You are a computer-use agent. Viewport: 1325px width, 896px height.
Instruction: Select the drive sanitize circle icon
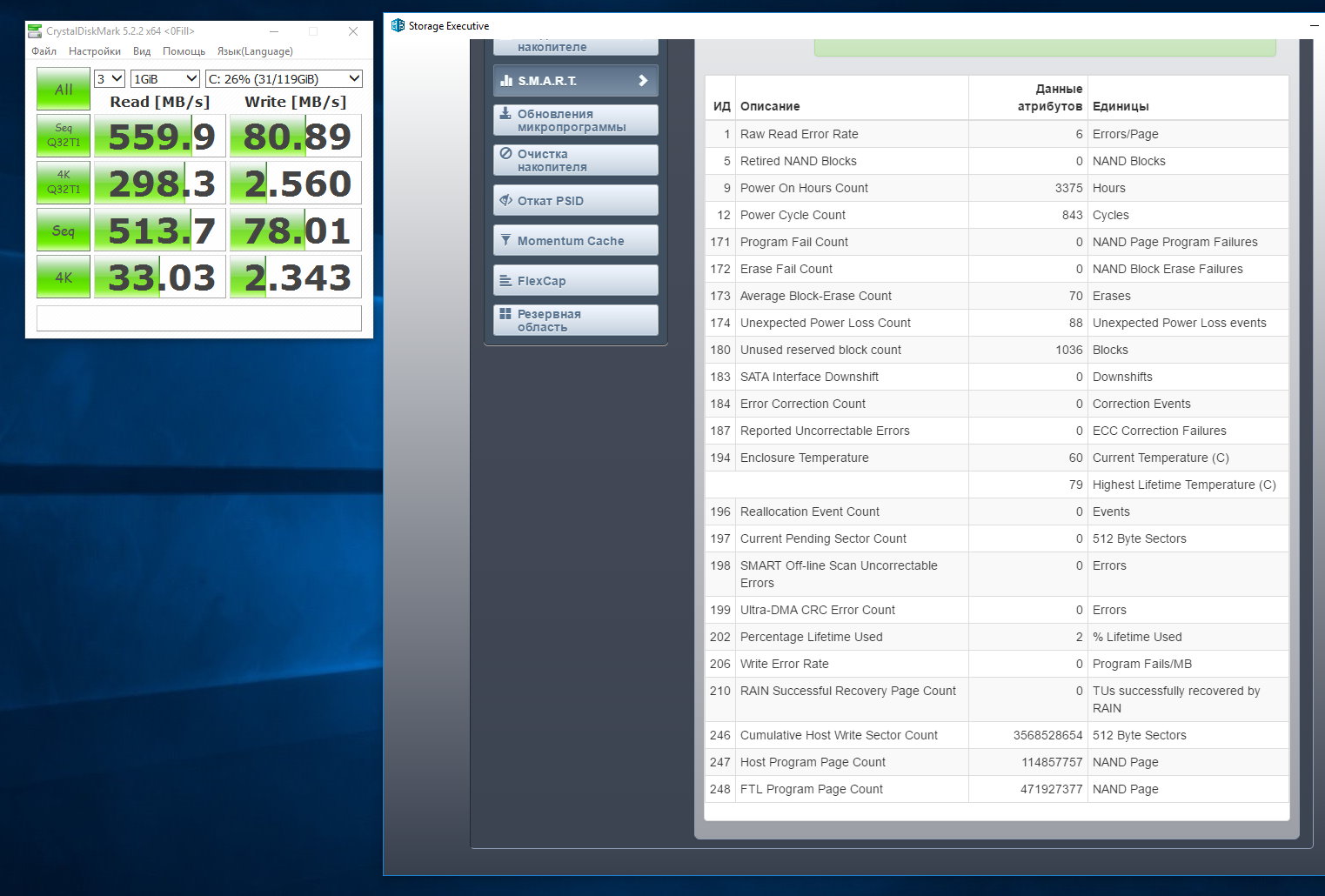(x=505, y=153)
